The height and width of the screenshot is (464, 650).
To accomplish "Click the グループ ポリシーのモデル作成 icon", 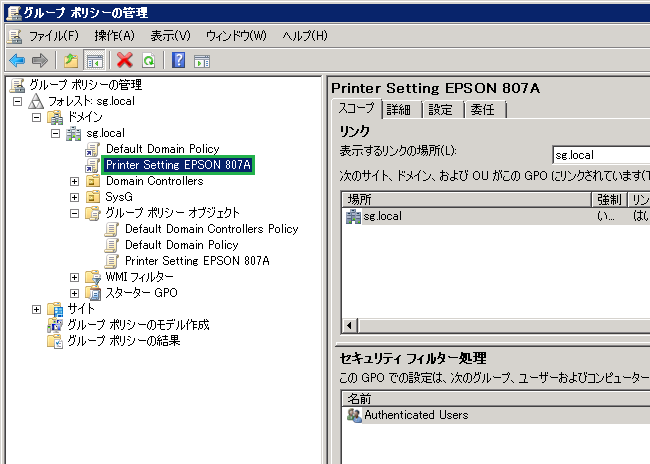I will click(55, 325).
